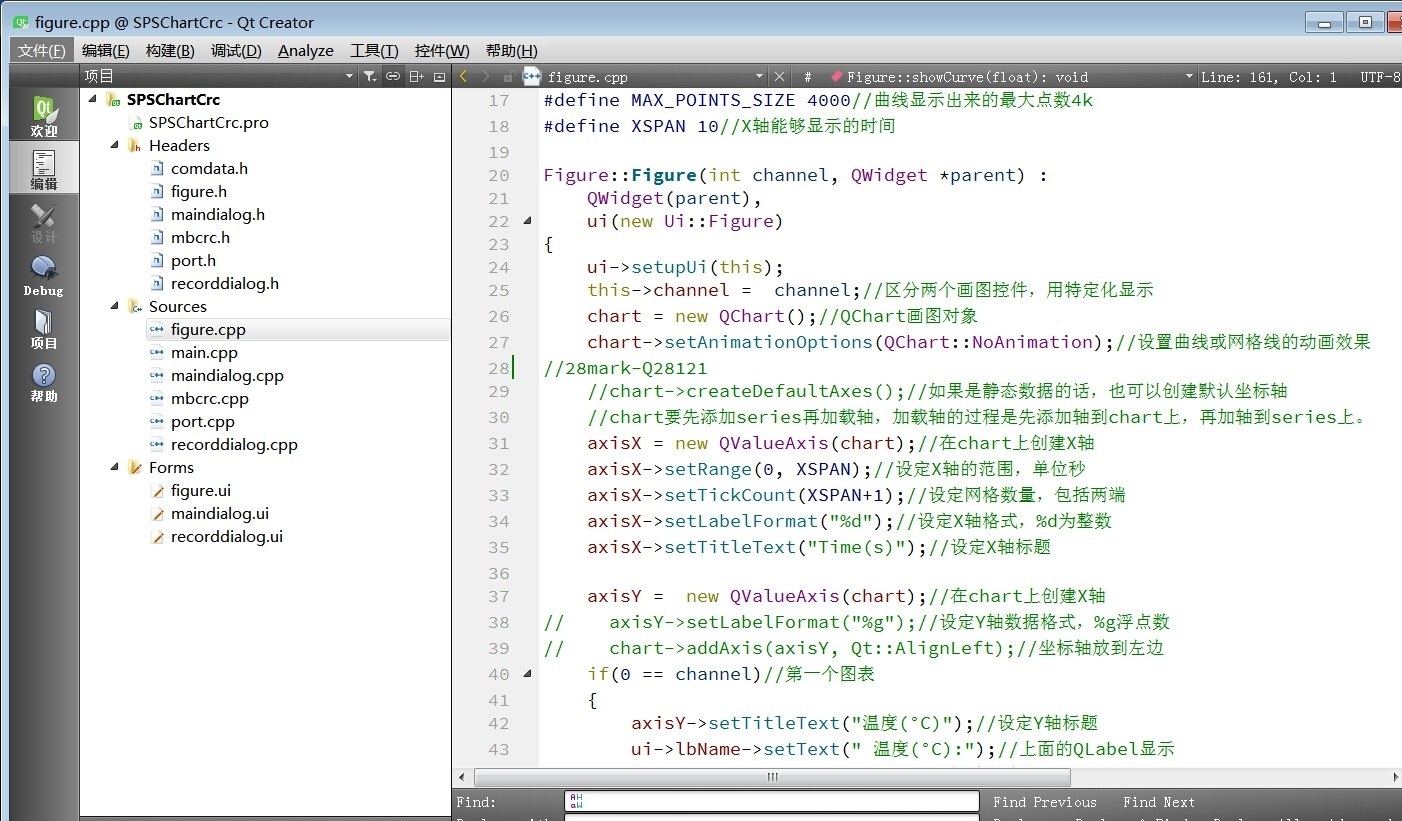The width and height of the screenshot is (1402, 821).
Task: Open the Figure::showCurve symbol dropdown
Action: [1189, 76]
